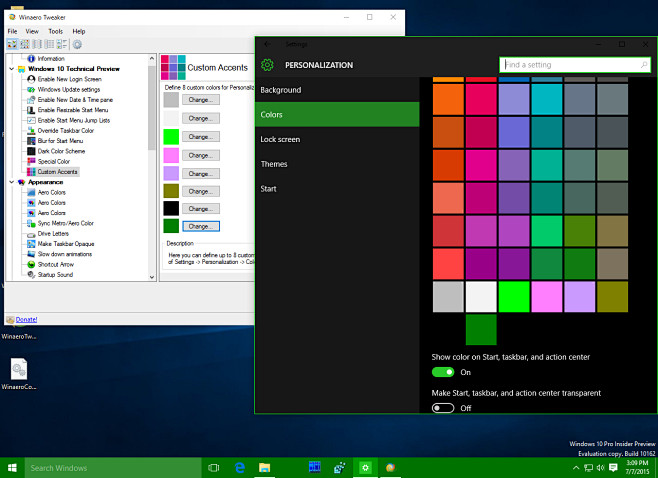The width and height of the screenshot is (658, 478).
Task: Open the Tools menu in Winaero Tweaker
Action: (x=55, y=31)
